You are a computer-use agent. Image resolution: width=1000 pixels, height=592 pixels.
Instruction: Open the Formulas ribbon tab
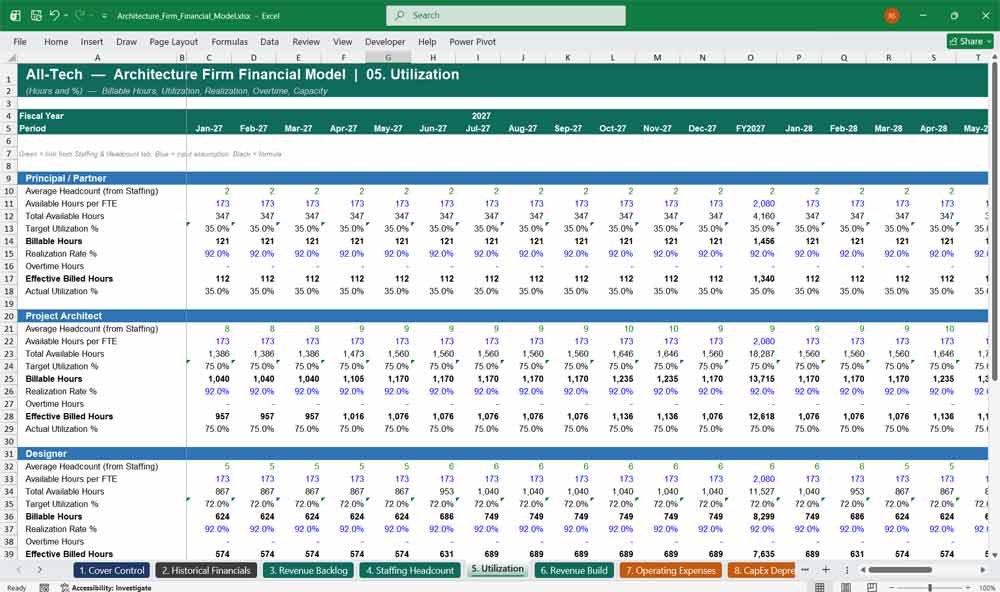pyautogui.click(x=230, y=41)
